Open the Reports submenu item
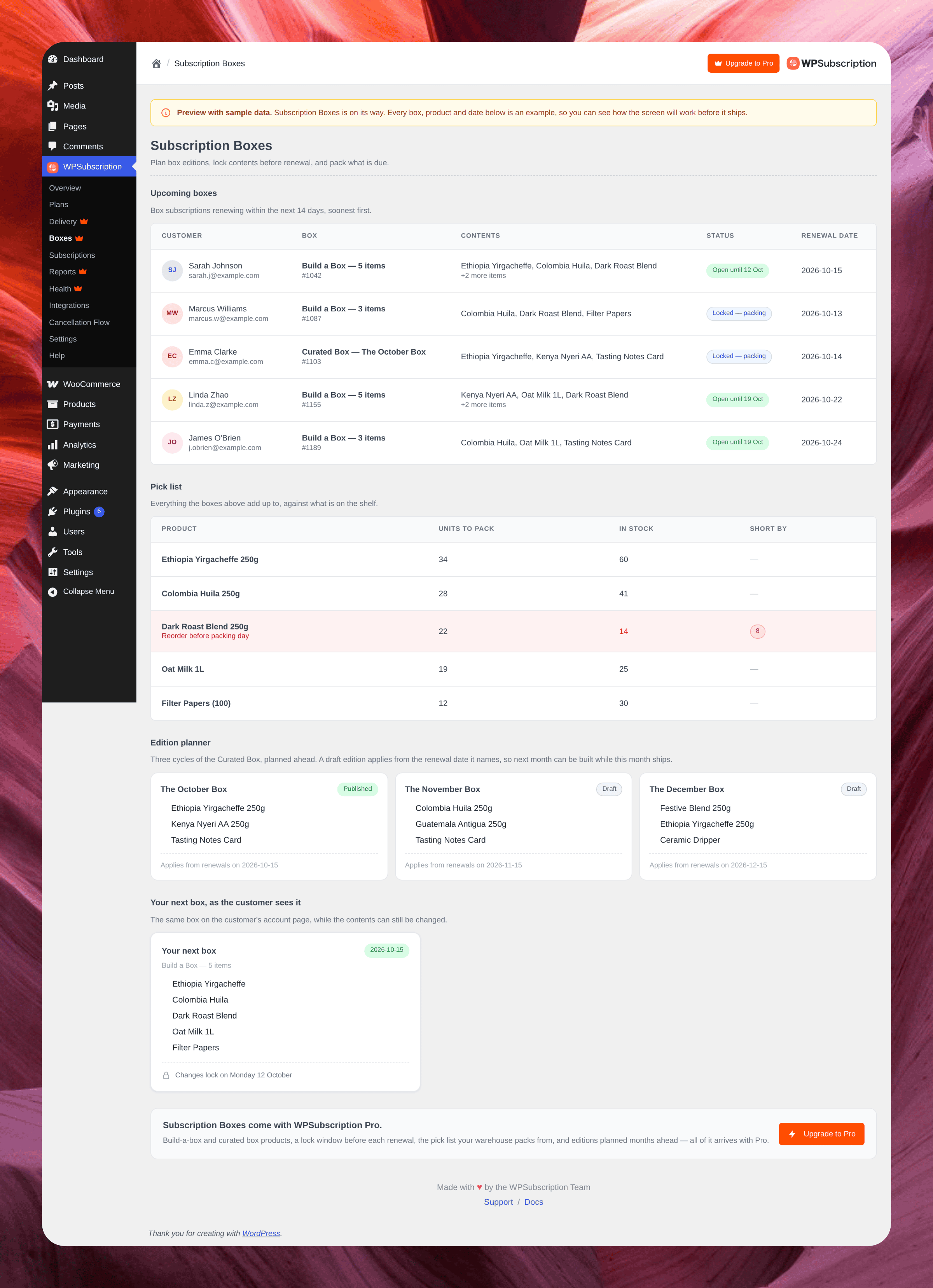This screenshot has height=1288, width=933. point(68,271)
